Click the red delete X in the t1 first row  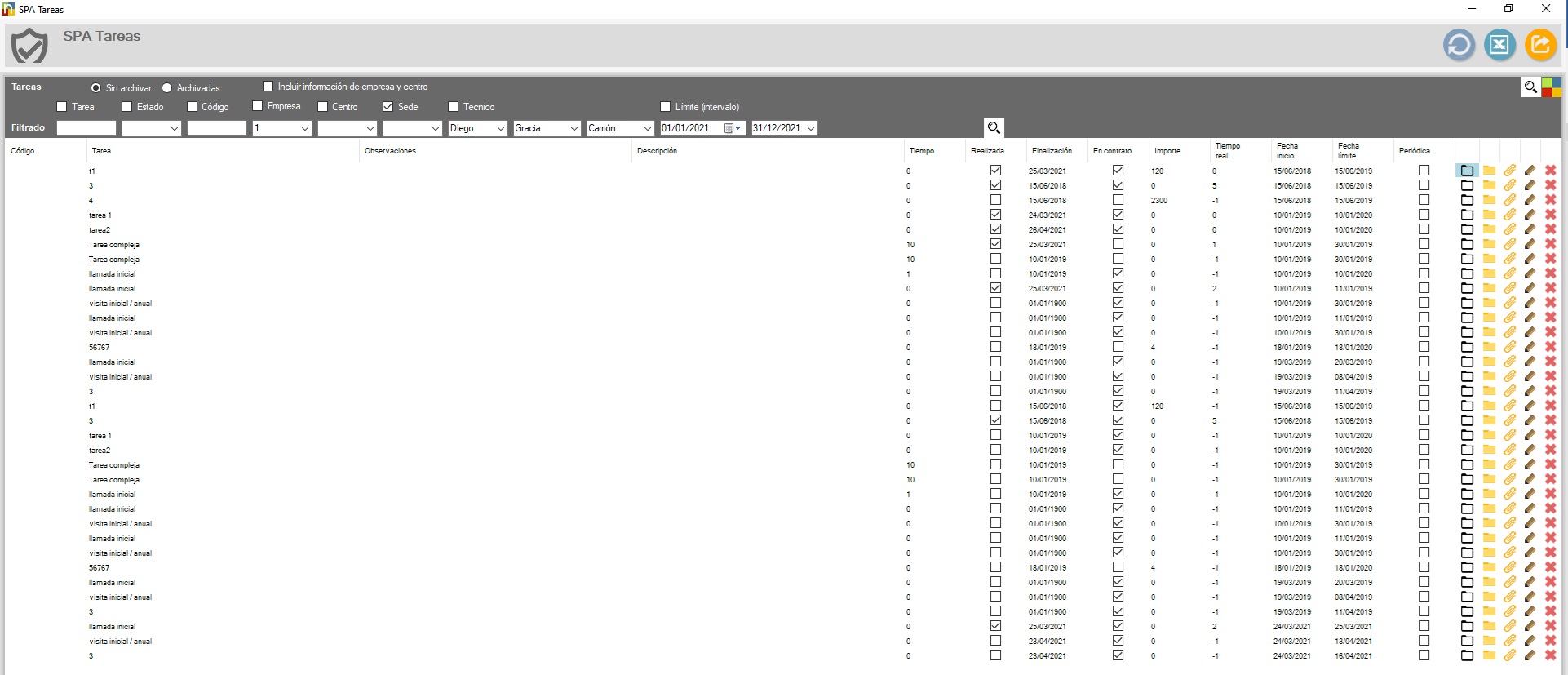1551,171
